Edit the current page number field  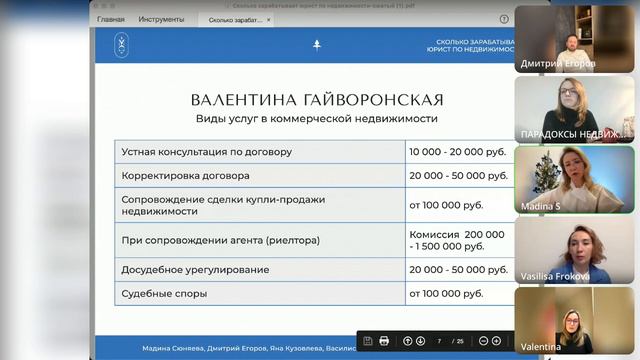tap(440, 341)
